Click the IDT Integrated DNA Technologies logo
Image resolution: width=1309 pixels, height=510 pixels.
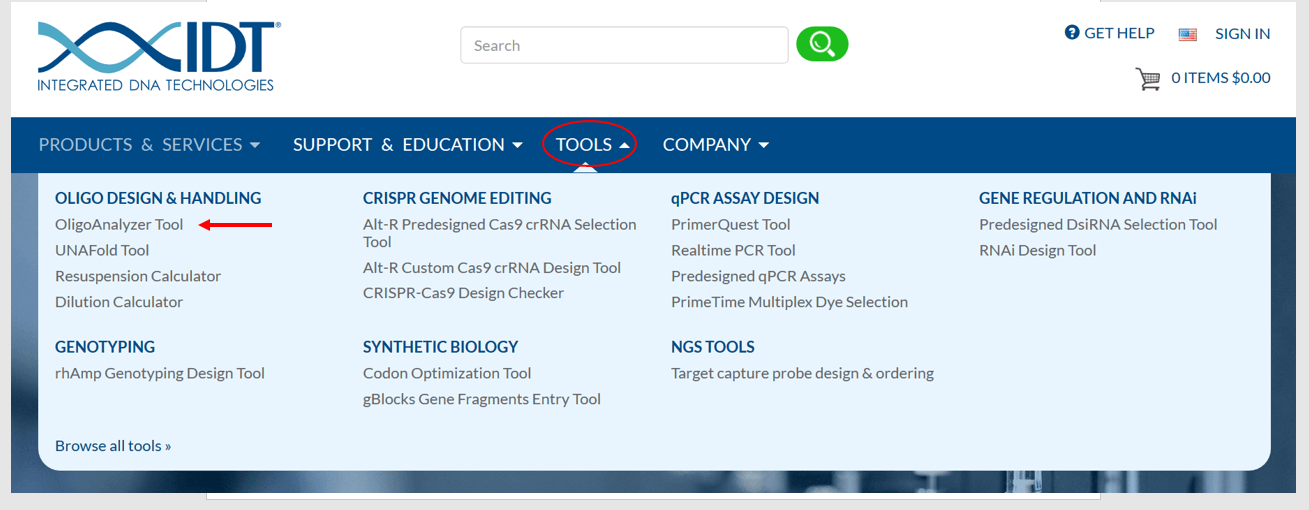[x=159, y=56]
